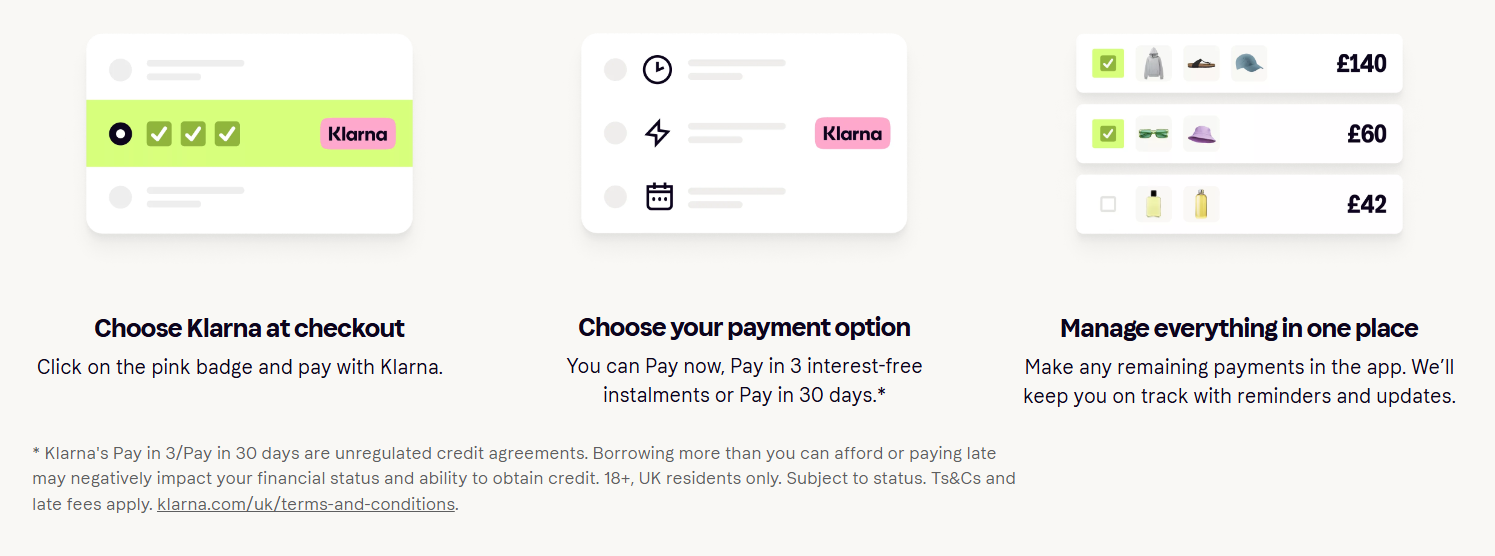The image size is (1495, 556).
Task: Tick the unchecked £42 order checkbox
Action: (x=1108, y=204)
